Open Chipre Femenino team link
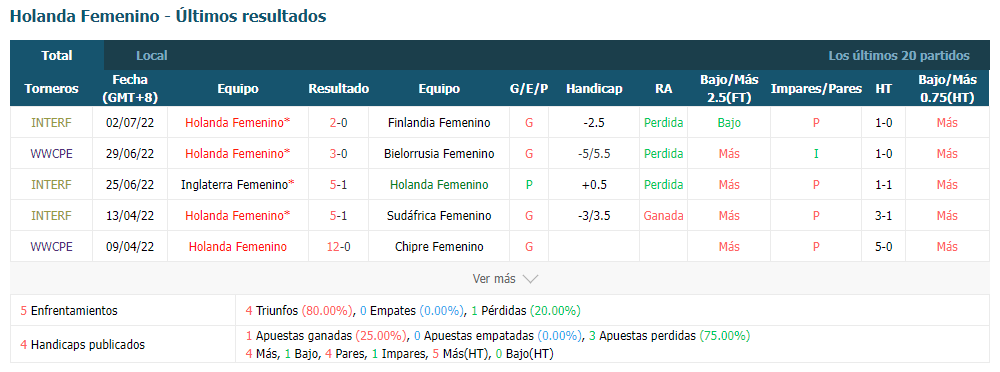Screen dimensions: 1000x372 [x=439, y=246]
